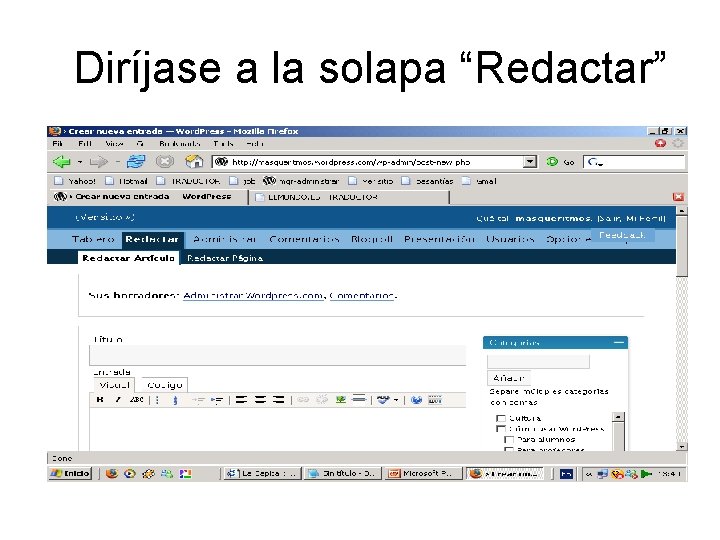Center-align text in the editor

[260, 400]
